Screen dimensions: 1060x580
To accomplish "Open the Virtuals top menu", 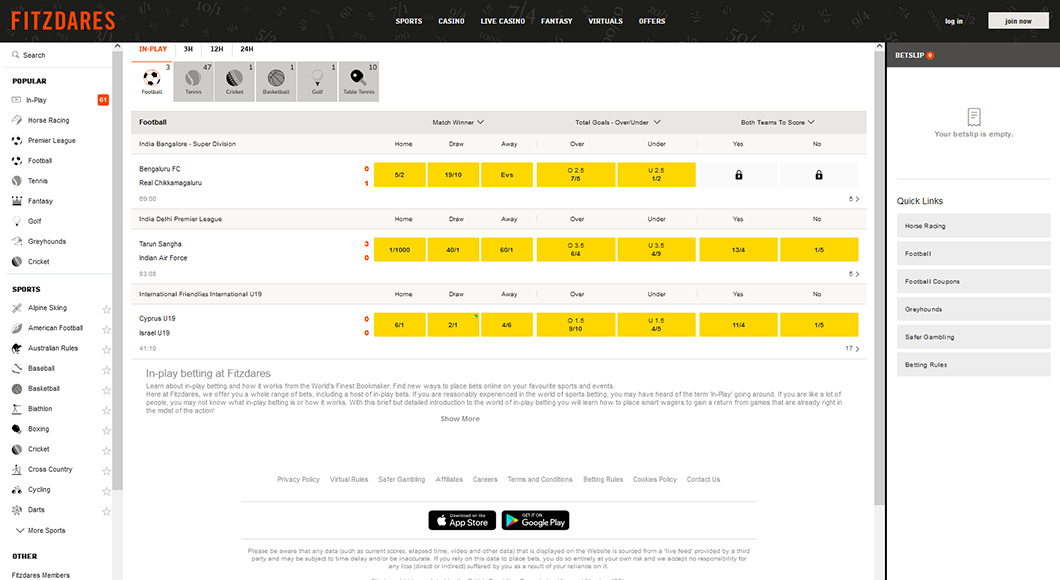I will (606, 21).
